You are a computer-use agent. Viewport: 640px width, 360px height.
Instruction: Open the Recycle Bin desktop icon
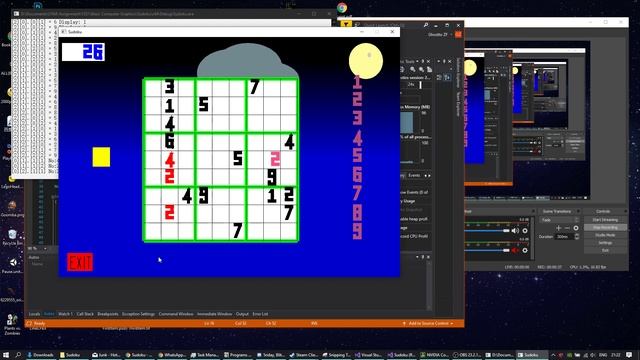[12, 237]
